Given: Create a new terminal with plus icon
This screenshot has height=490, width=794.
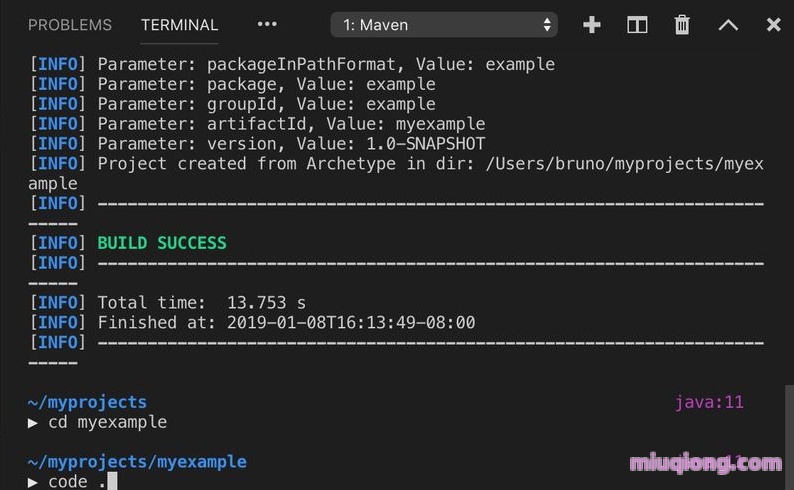Looking at the screenshot, I should point(592,25).
